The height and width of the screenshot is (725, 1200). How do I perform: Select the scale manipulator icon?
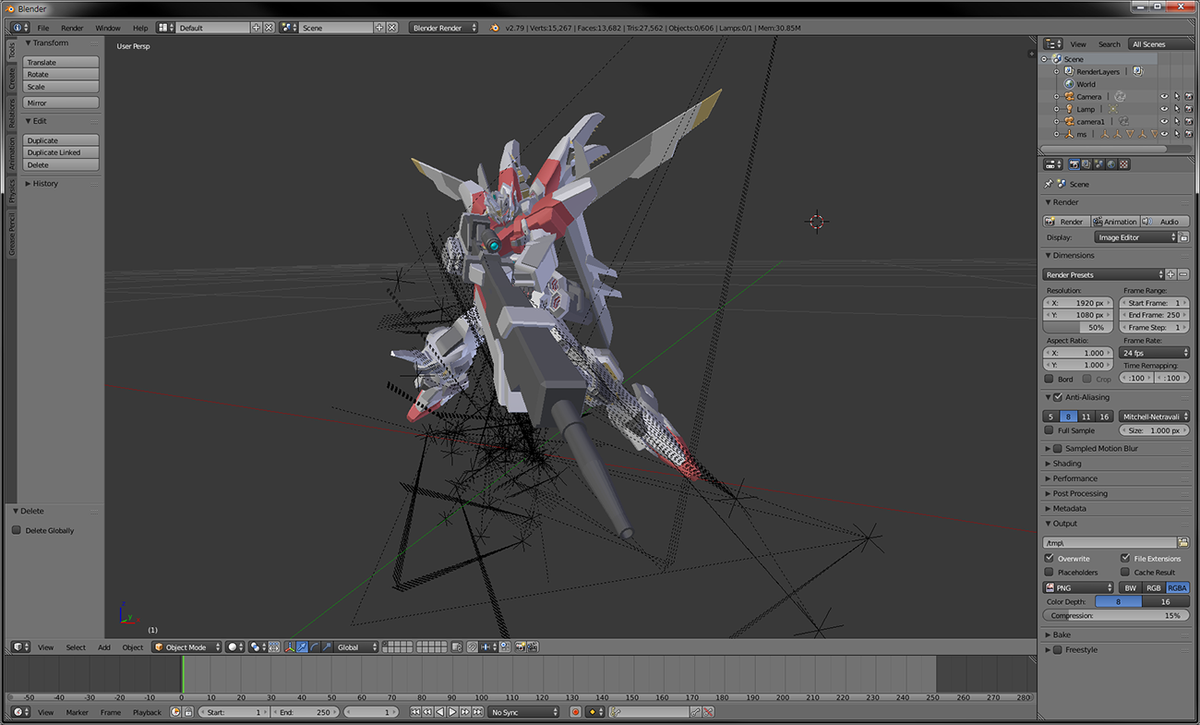point(327,647)
